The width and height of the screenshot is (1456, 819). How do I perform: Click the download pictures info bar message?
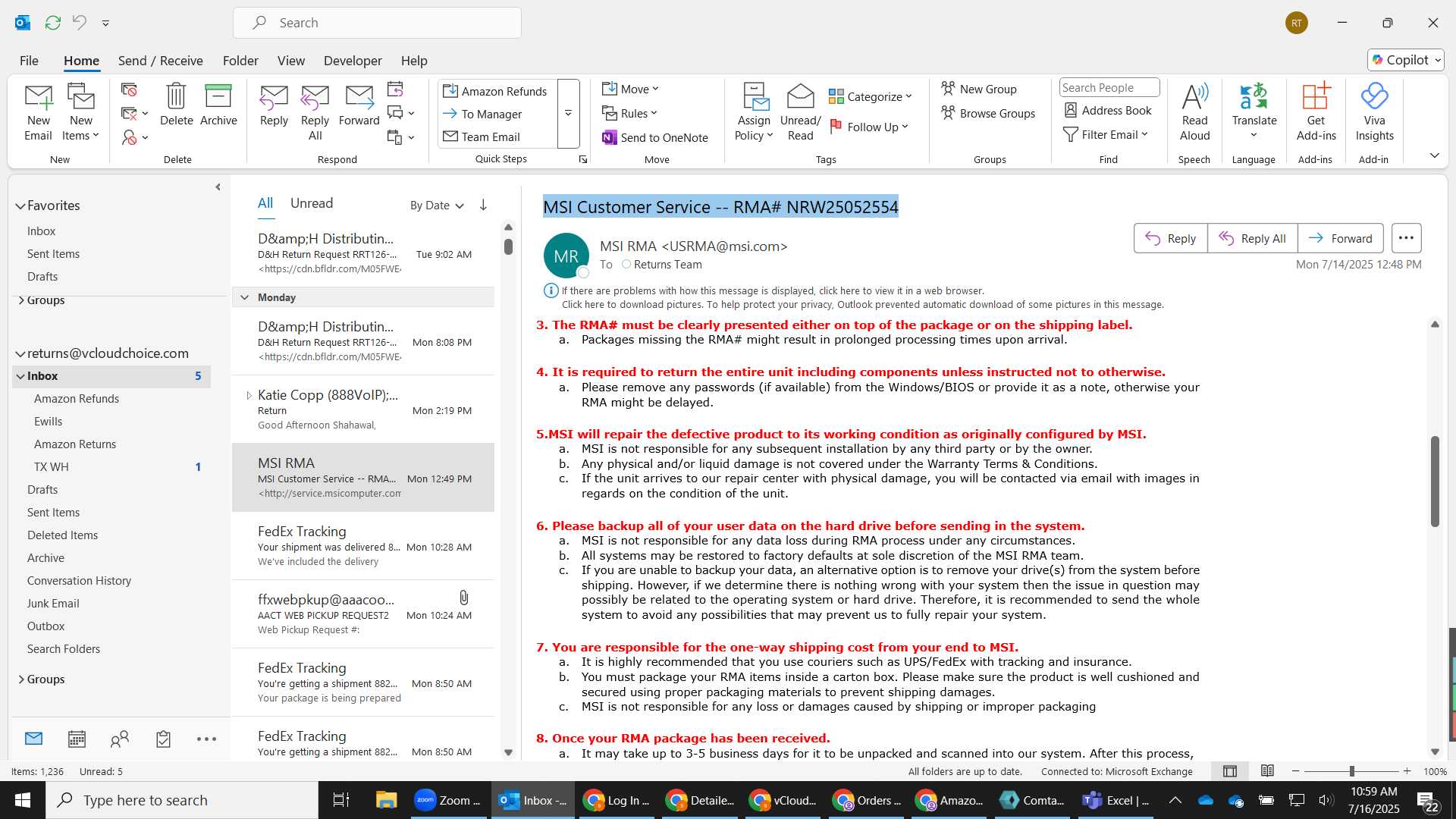pyautogui.click(x=862, y=305)
